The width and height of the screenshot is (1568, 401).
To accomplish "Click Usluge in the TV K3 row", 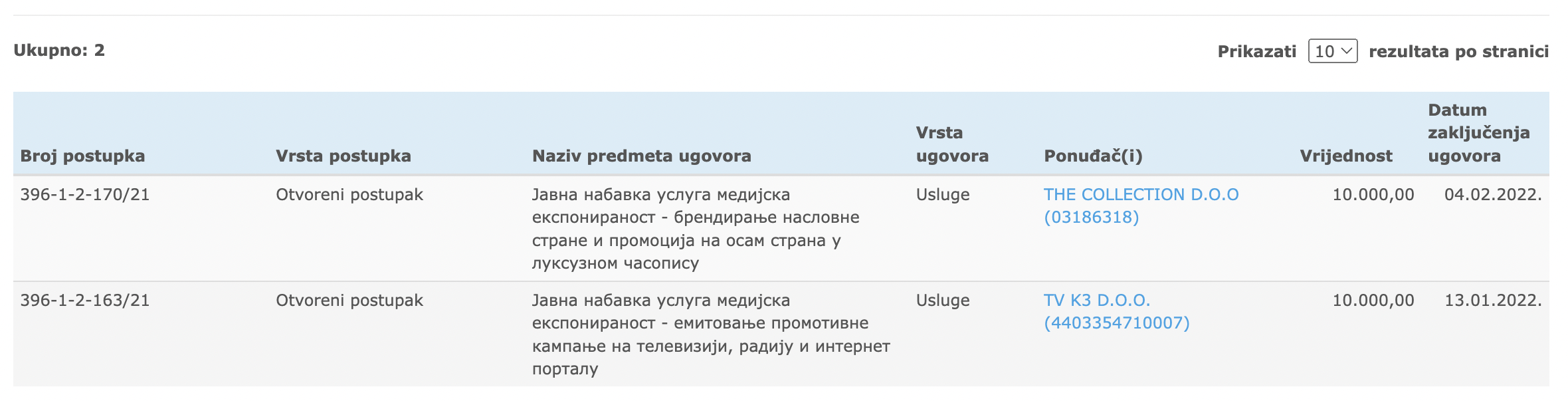I will 943,300.
